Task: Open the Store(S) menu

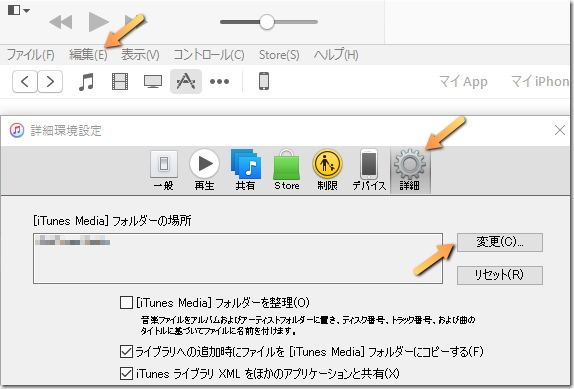Action: click(279, 55)
